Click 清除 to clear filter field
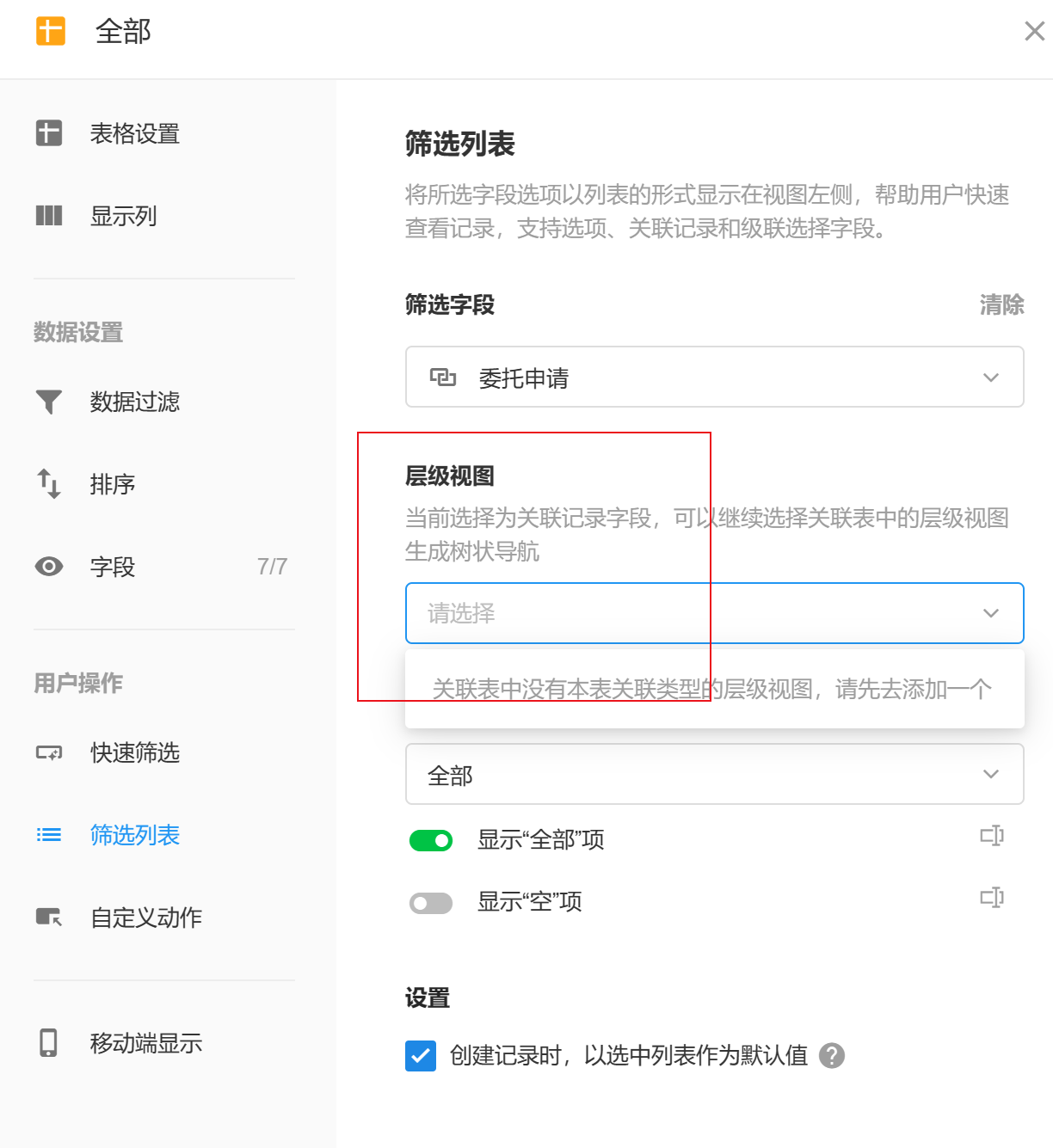 click(x=1001, y=304)
